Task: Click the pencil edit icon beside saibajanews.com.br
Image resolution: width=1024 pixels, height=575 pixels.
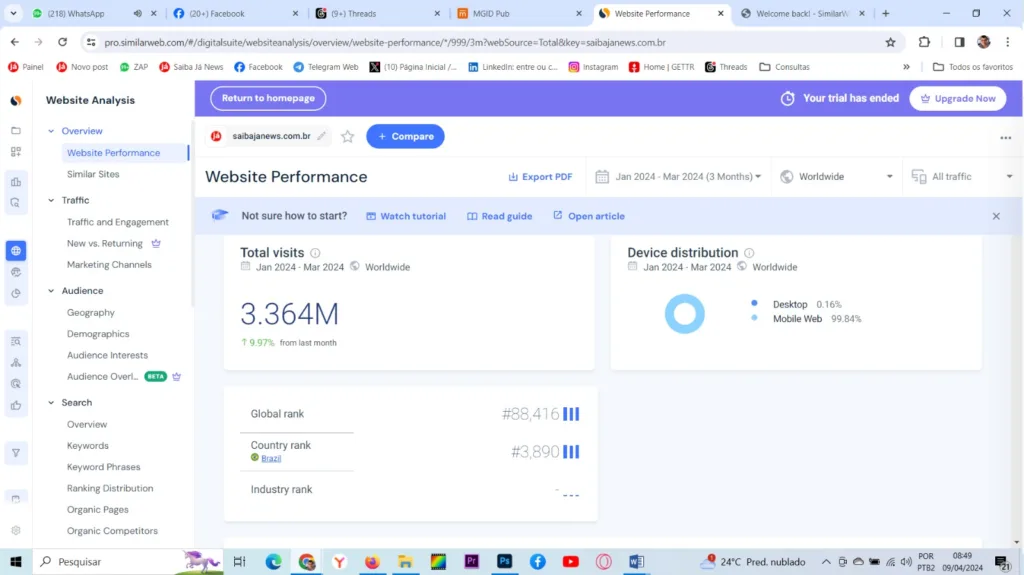Action: click(x=322, y=136)
